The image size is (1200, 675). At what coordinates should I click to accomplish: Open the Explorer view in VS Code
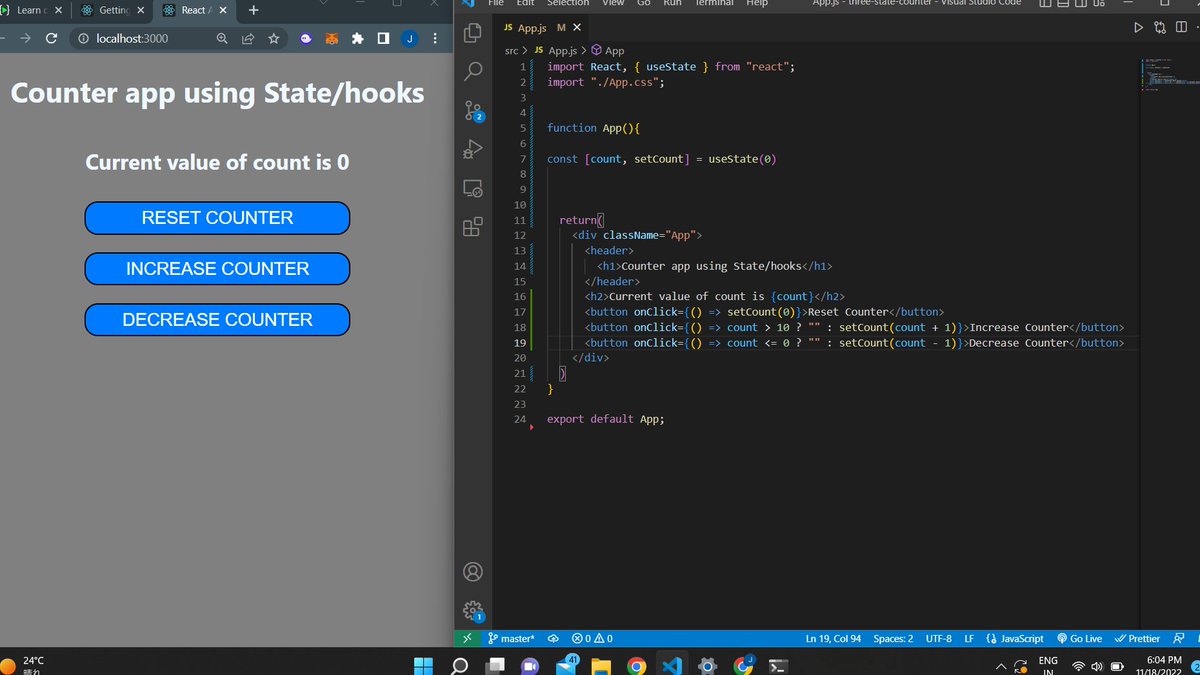(x=473, y=33)
